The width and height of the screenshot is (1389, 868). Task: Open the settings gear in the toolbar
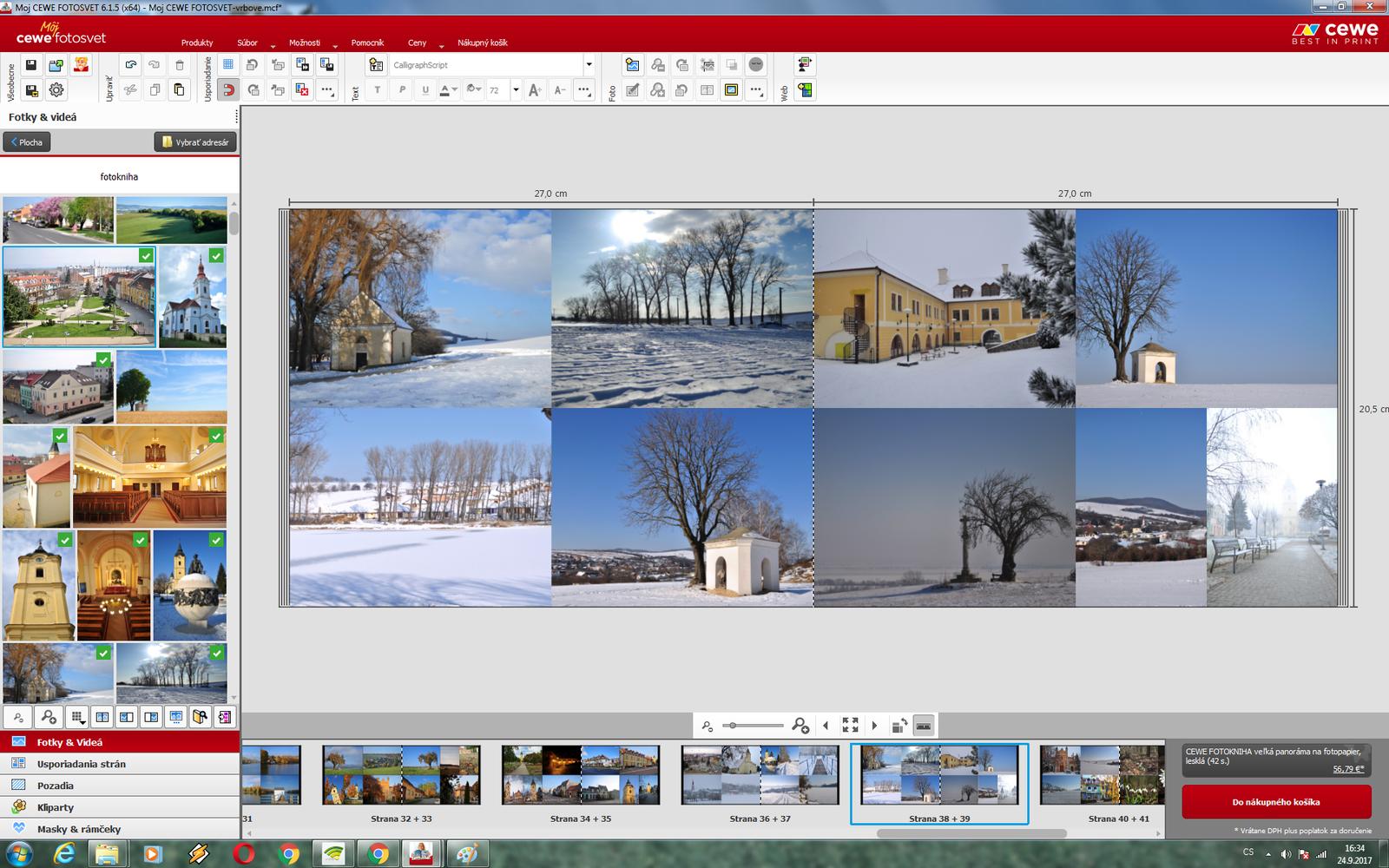(x=56, y=90)
